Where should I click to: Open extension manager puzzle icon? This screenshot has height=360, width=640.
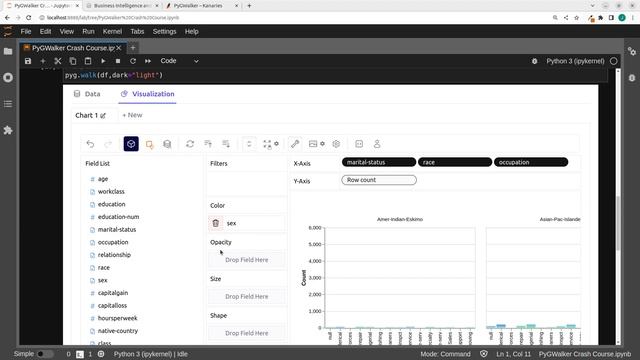click(x=8, y=130)
